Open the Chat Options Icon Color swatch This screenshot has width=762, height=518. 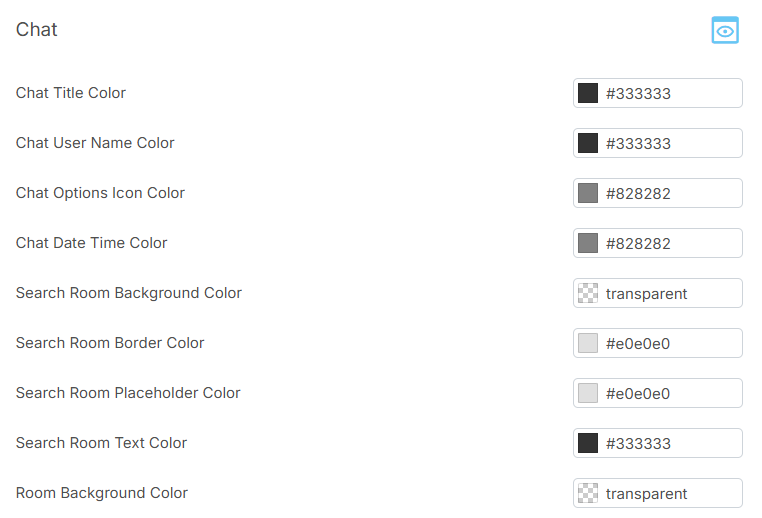click(x=588, y=193)
